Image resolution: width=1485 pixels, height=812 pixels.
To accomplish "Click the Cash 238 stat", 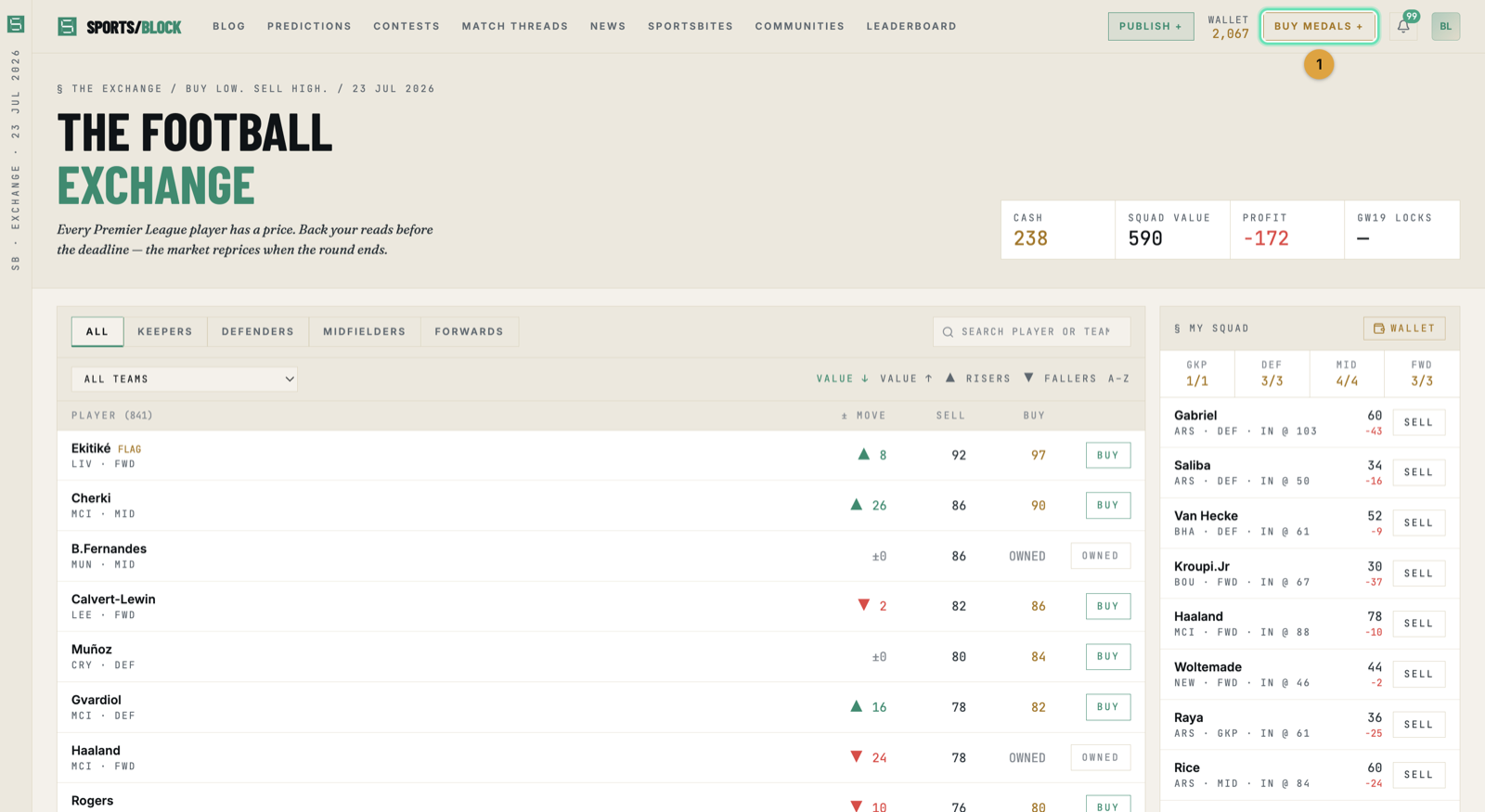I will click(x=1058, y=229).
